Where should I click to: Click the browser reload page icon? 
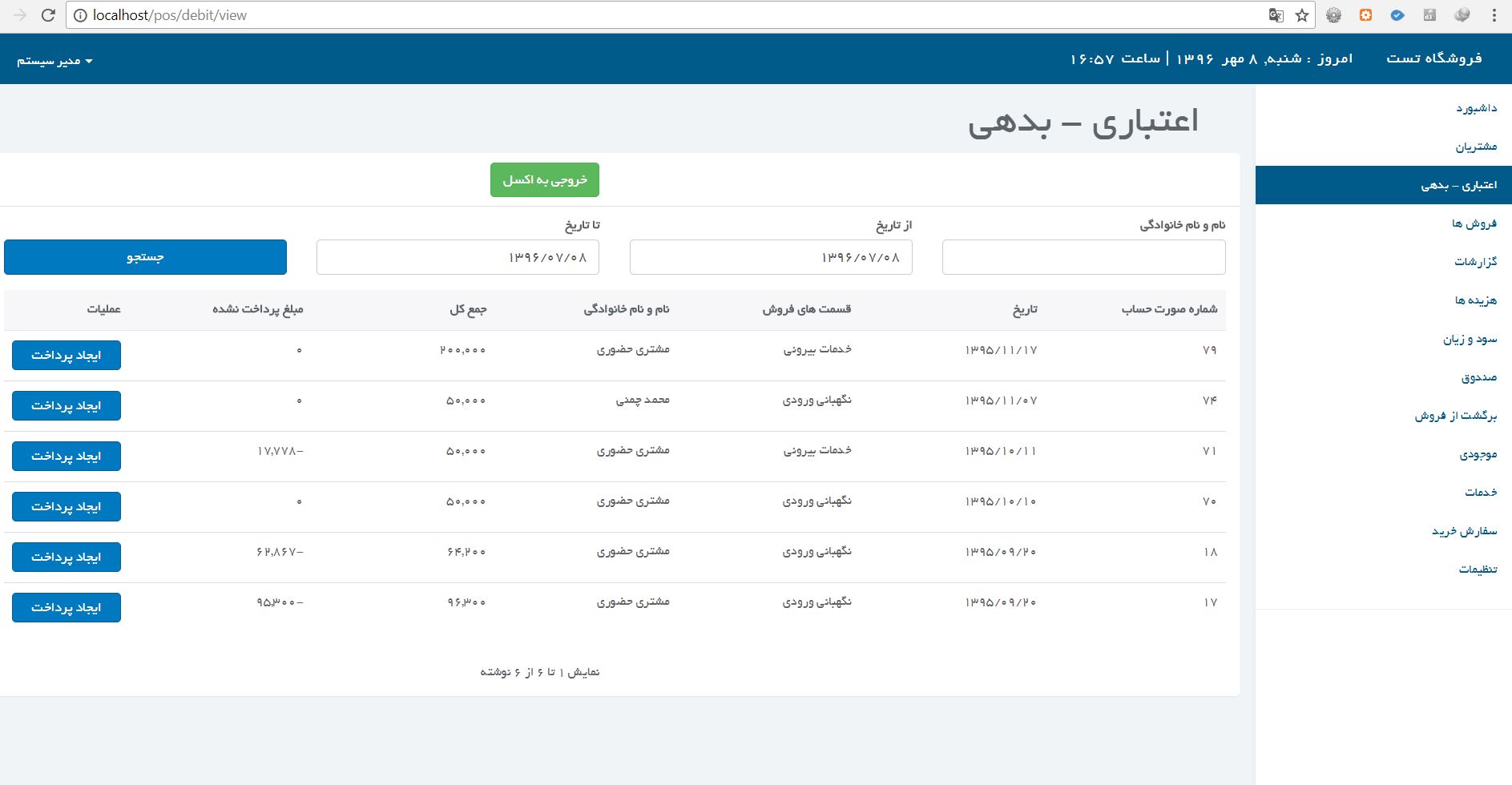(48, 15)
